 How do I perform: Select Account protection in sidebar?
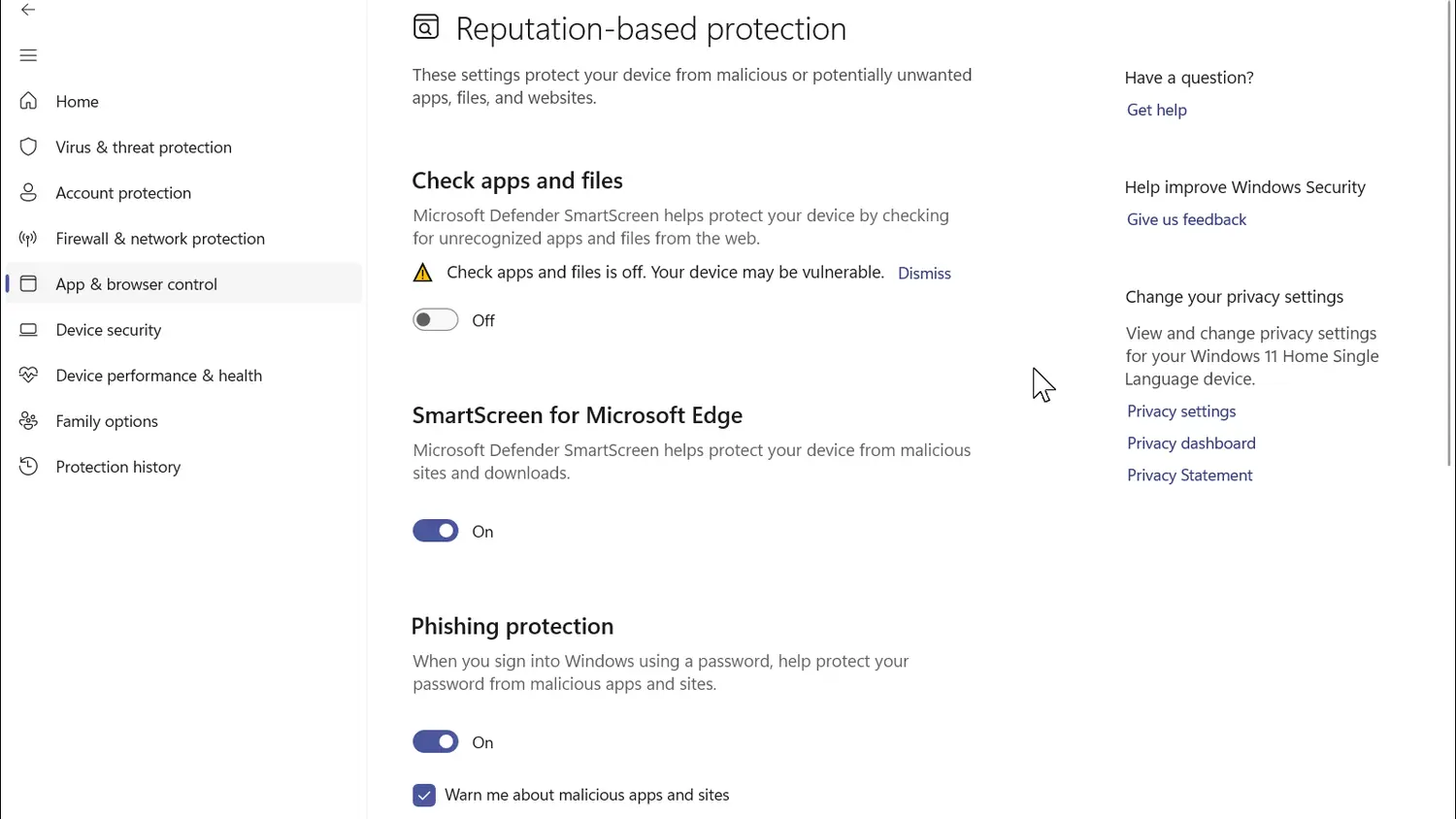coord(183,192)
